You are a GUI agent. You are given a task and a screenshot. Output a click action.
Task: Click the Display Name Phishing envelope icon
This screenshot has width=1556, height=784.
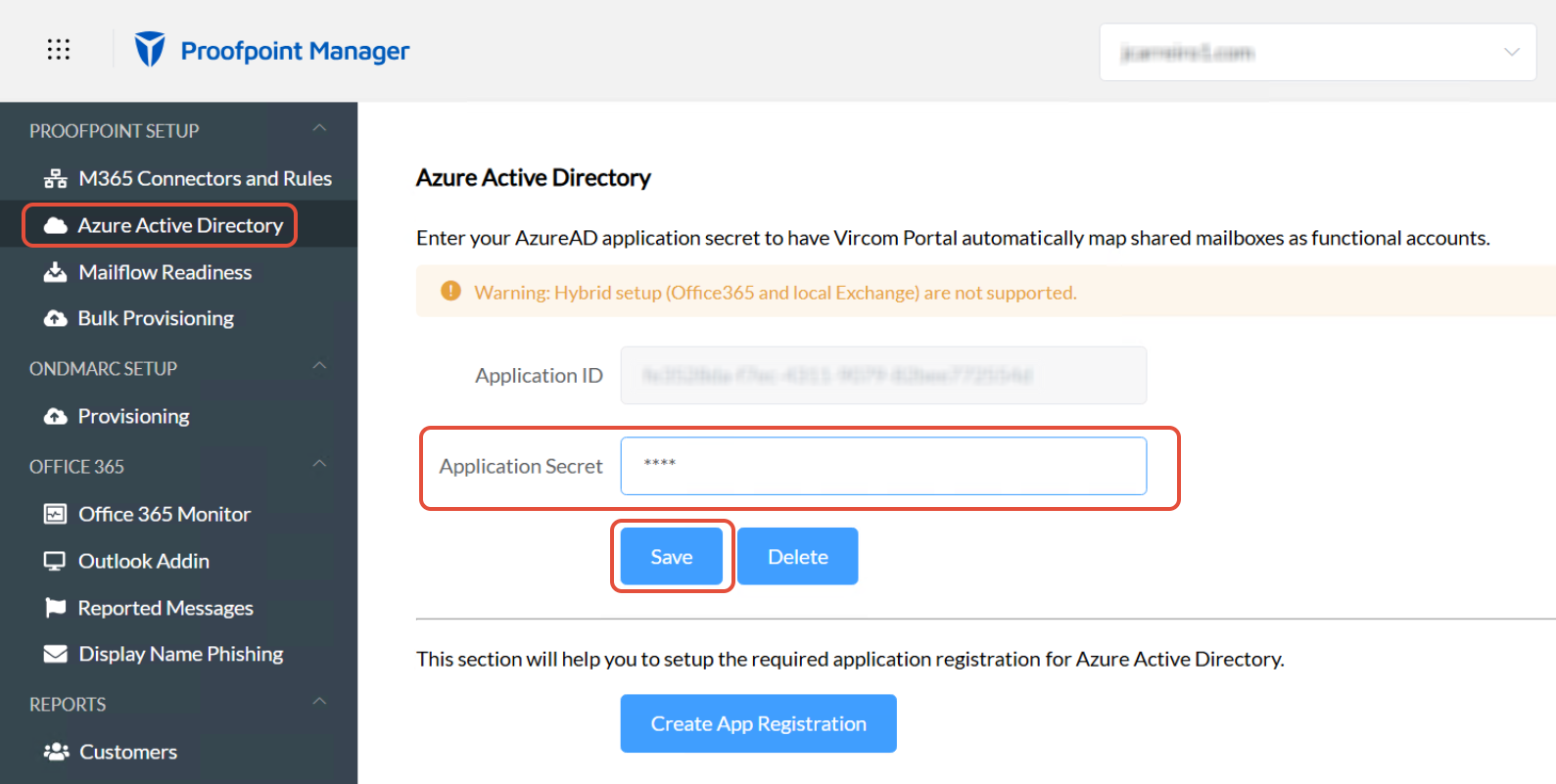56,654
